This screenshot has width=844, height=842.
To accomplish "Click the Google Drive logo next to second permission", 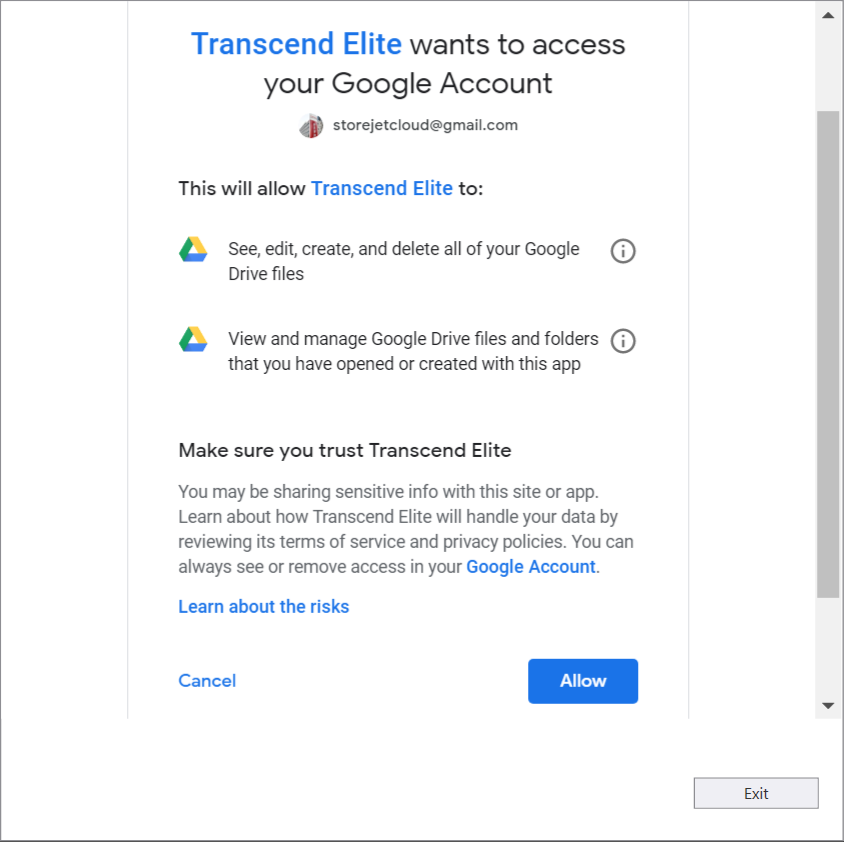I will (x=193, y=339).
